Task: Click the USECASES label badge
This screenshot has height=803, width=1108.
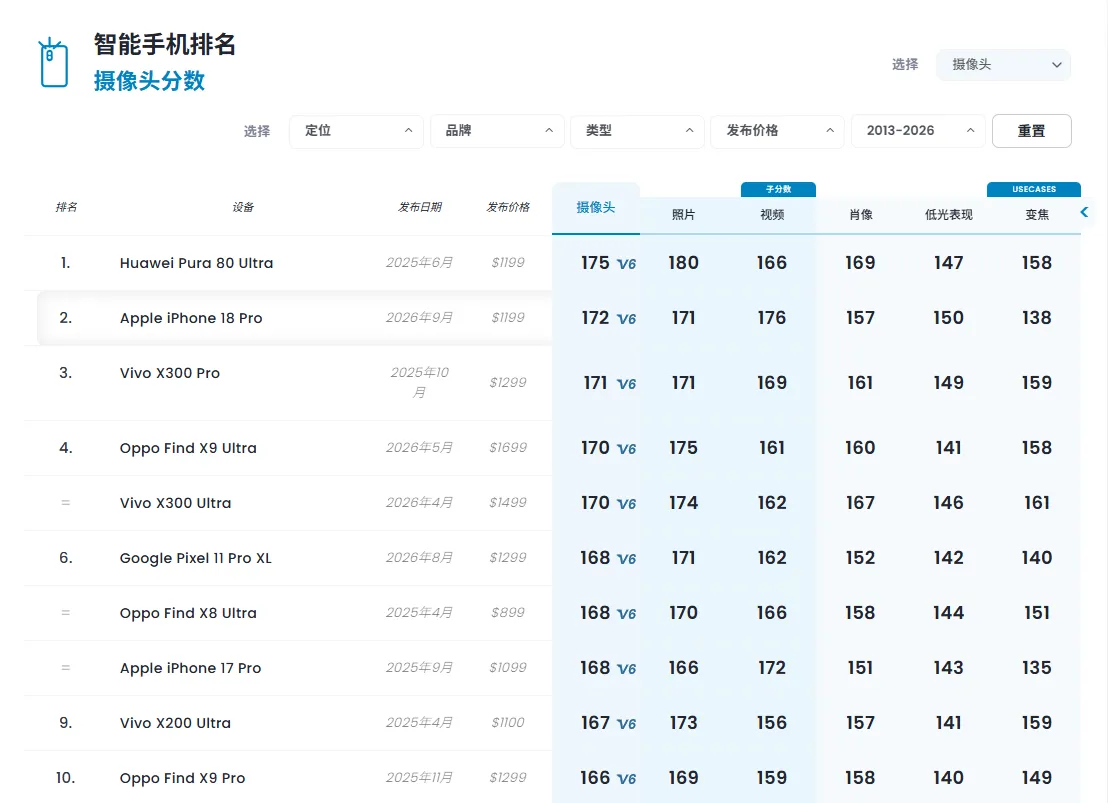Action: point(1034,189)
